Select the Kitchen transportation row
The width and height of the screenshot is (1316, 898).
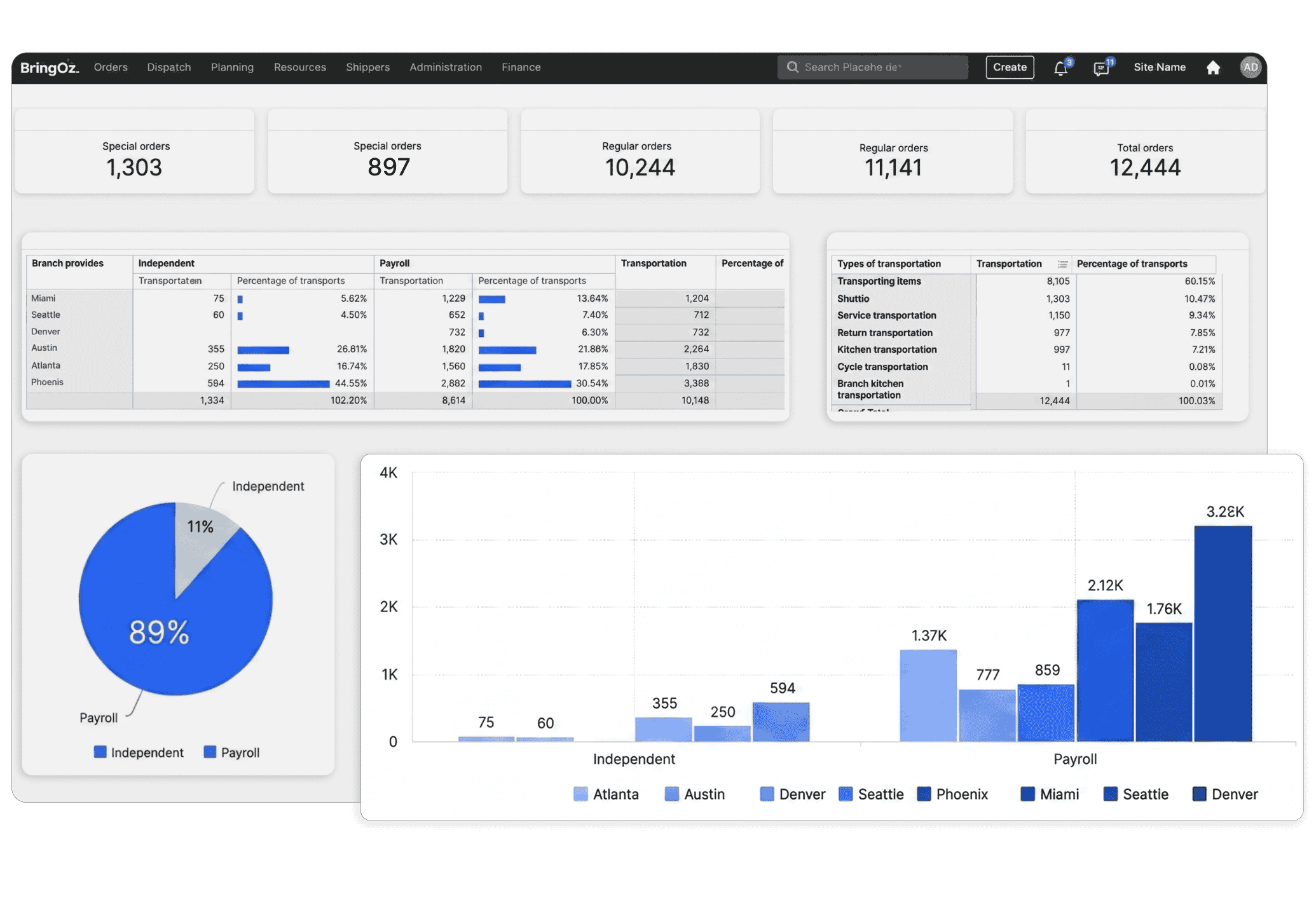pyautogui.click(x=1026, y=350)
